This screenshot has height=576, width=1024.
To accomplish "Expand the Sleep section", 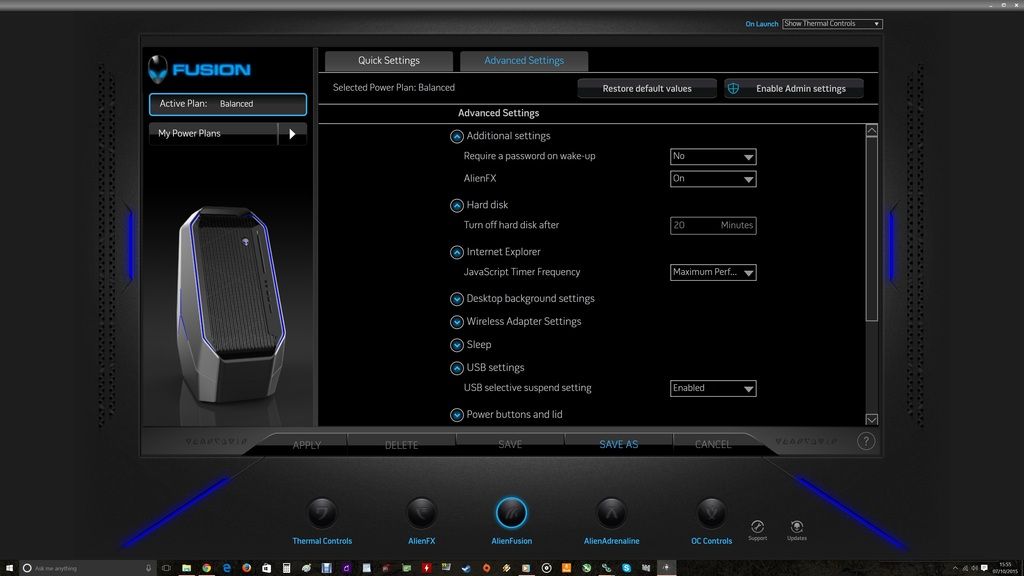I will pyautogui.click(x=456, y=345).
